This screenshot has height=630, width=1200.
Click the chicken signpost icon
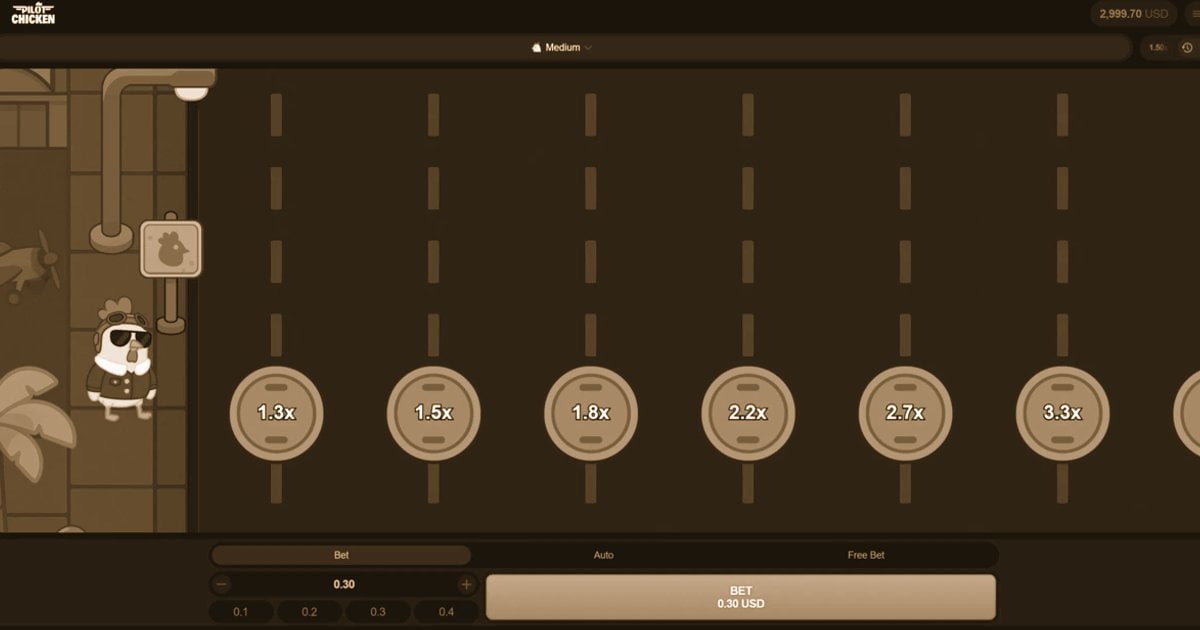point(171,249)
